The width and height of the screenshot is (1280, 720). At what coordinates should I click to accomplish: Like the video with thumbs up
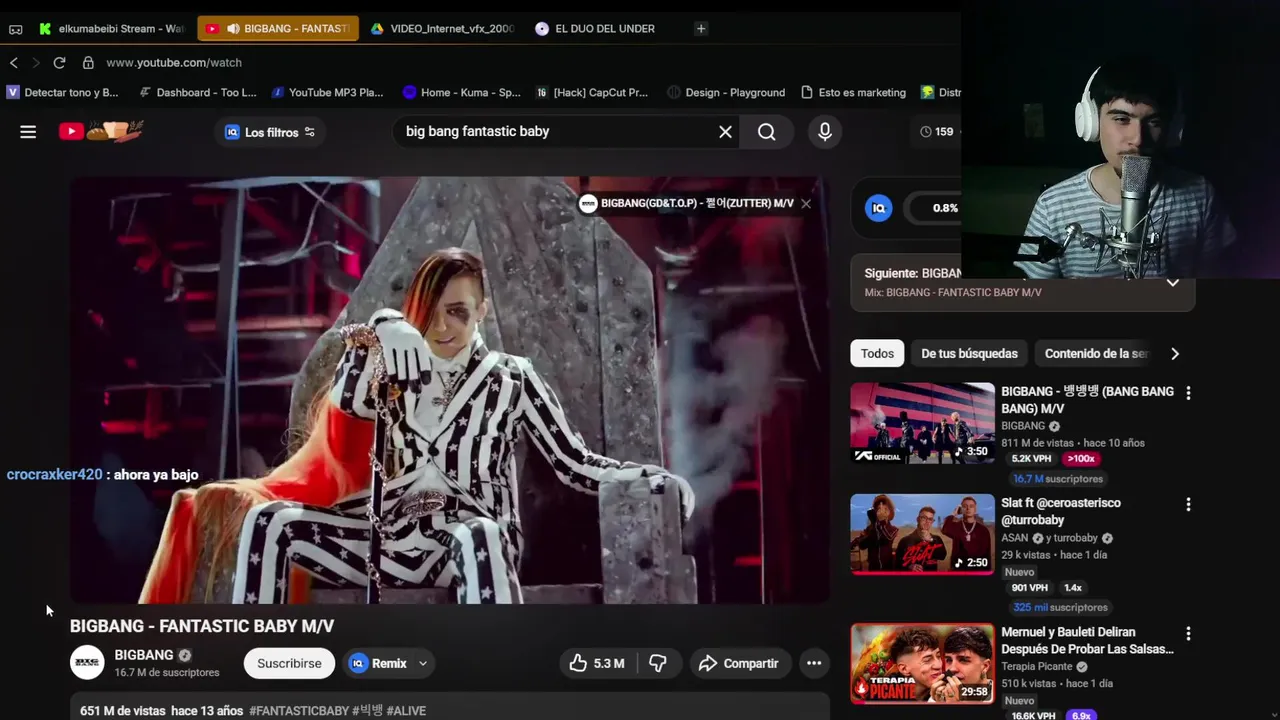tap(597, 663)
